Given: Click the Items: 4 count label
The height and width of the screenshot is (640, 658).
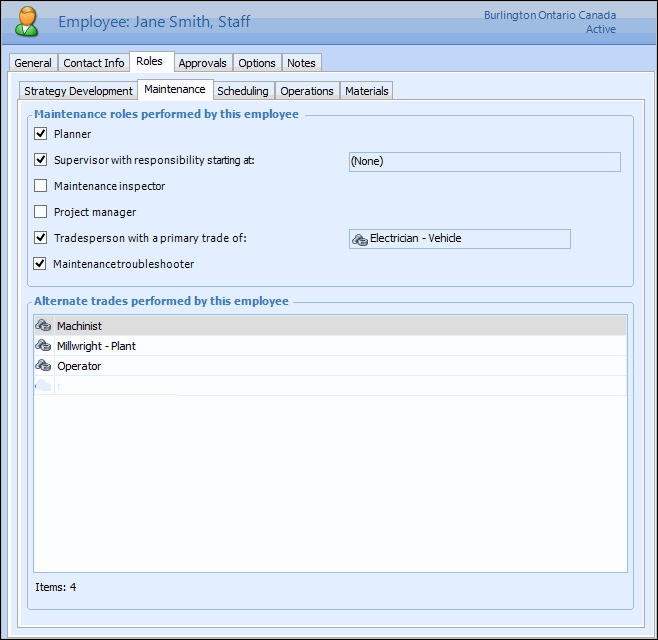Looking at the screenshot, I should pos(55,587).
